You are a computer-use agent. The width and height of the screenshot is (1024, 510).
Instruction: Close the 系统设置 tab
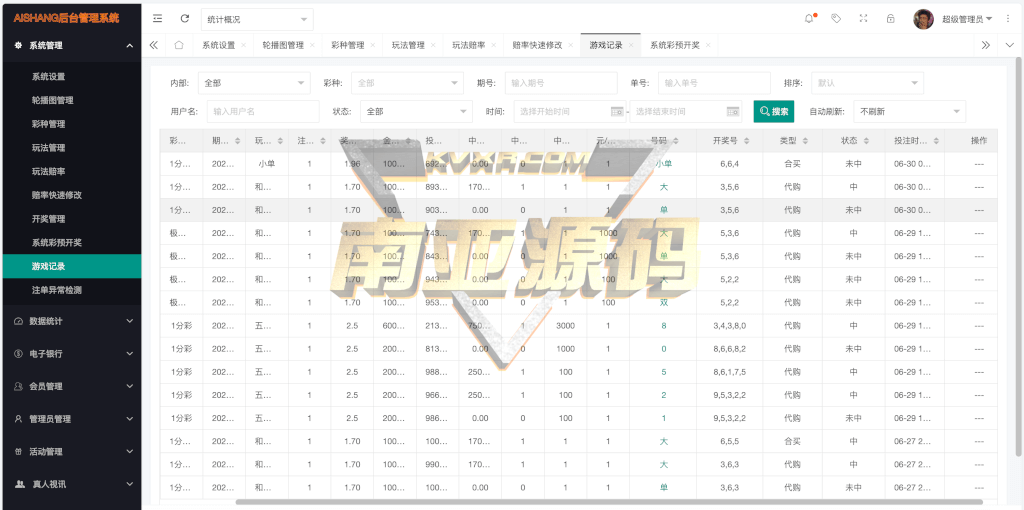244,45
